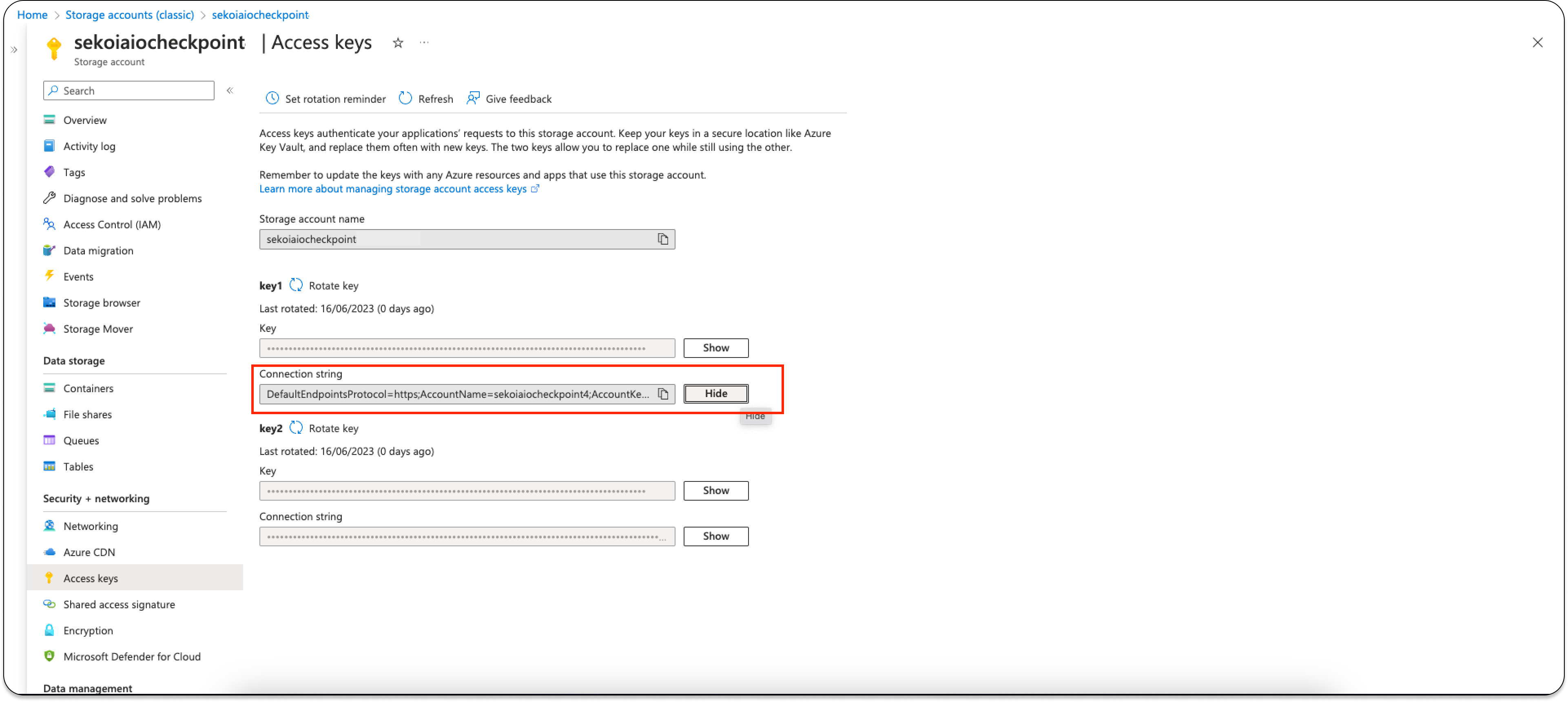The image size is (1568, 702).
Task: Show the key2 connection string
Action: point(716,536)
